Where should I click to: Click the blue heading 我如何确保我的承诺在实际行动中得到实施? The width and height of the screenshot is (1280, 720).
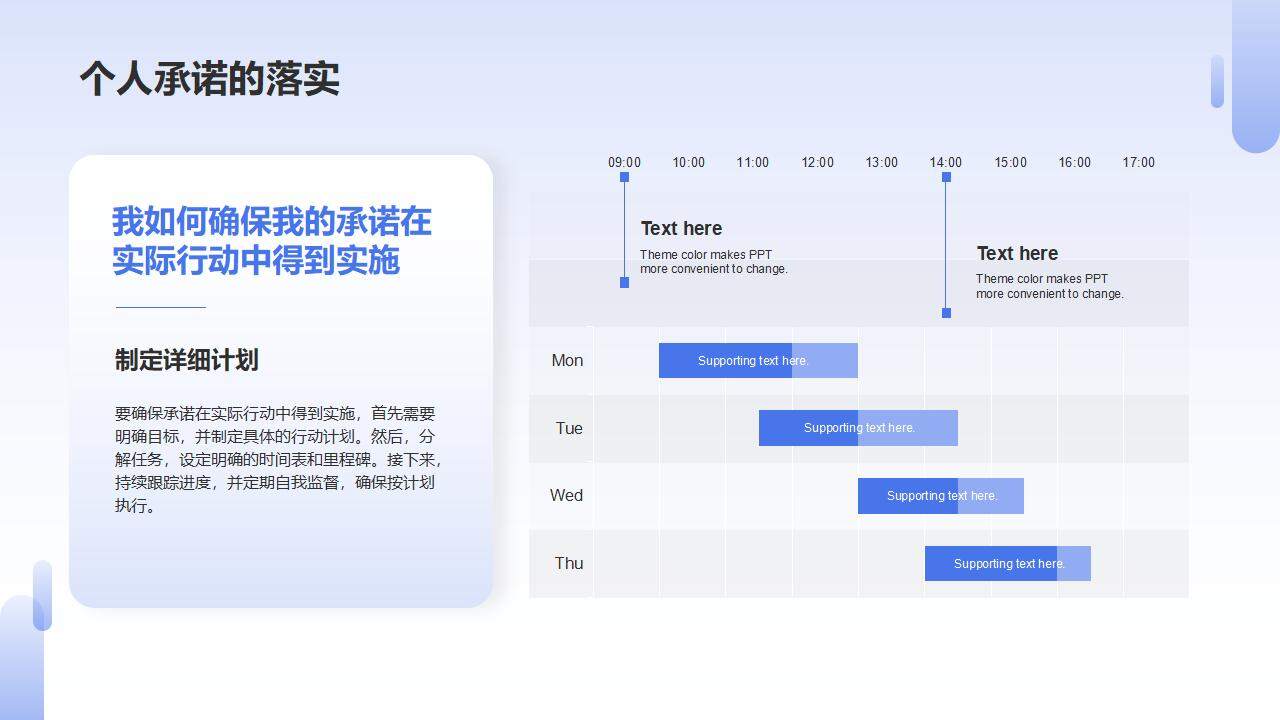pos(272,241)
